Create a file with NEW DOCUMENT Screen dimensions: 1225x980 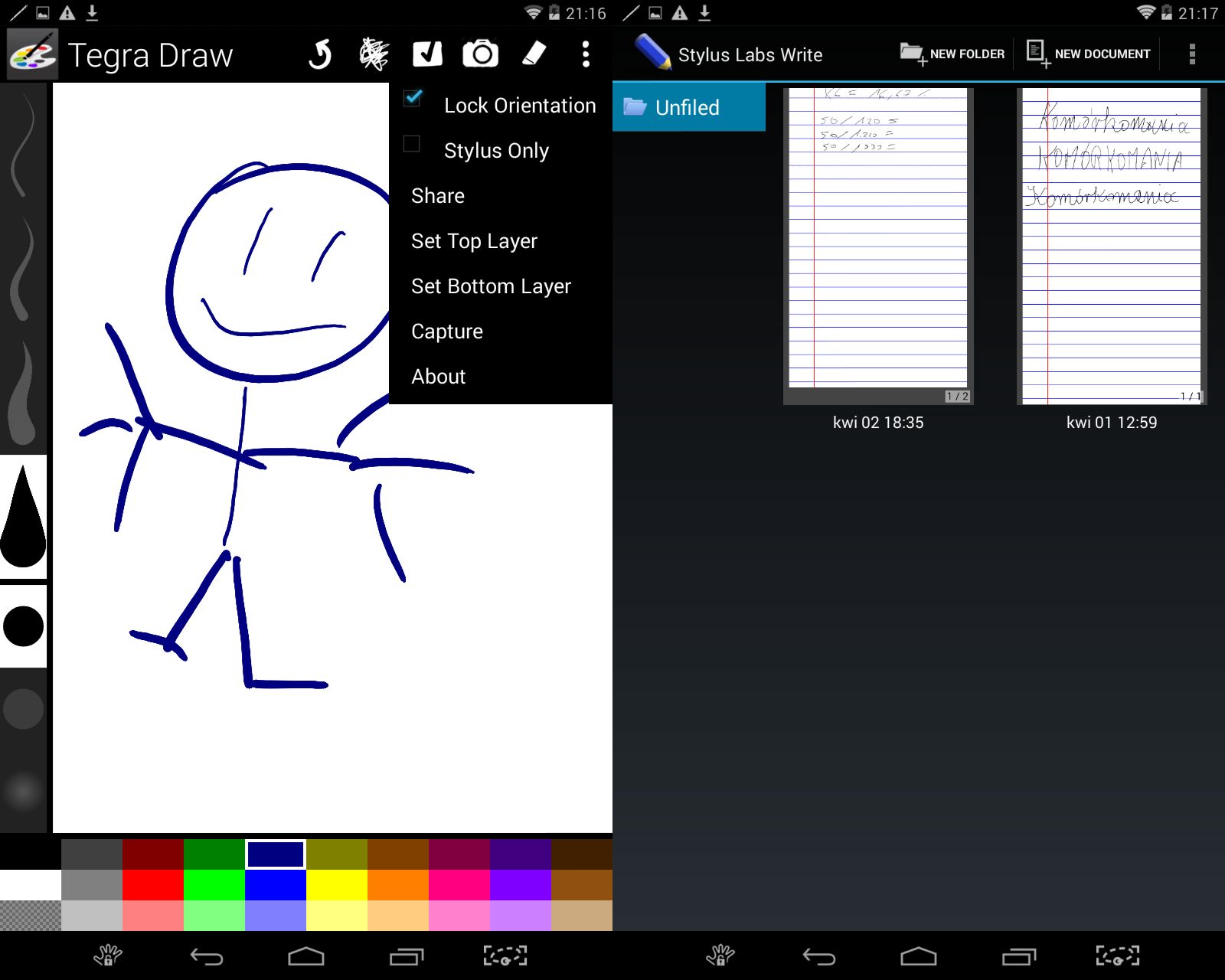(x=1088, y=54)
